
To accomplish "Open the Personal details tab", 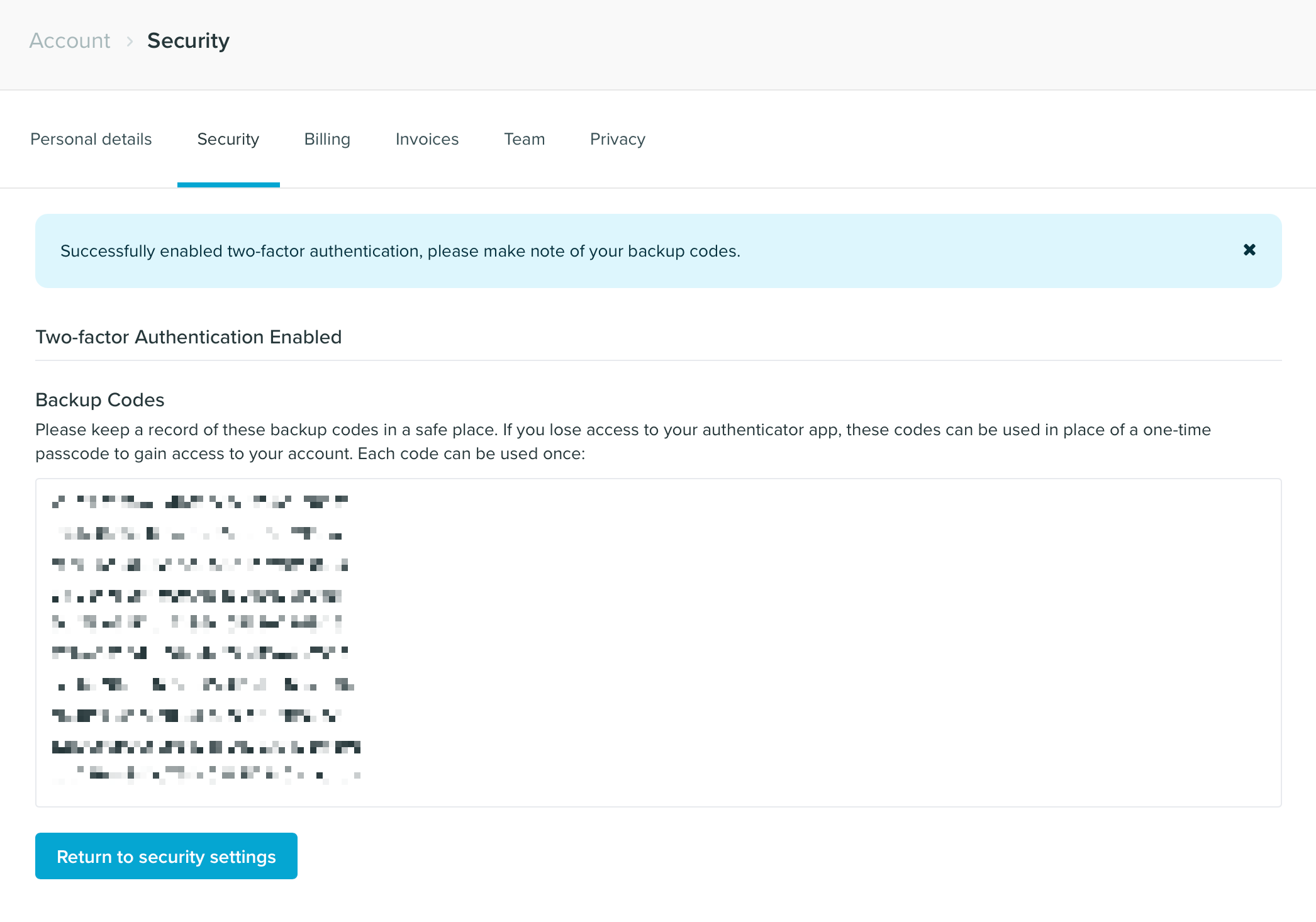I will click(x=91, y=139).
